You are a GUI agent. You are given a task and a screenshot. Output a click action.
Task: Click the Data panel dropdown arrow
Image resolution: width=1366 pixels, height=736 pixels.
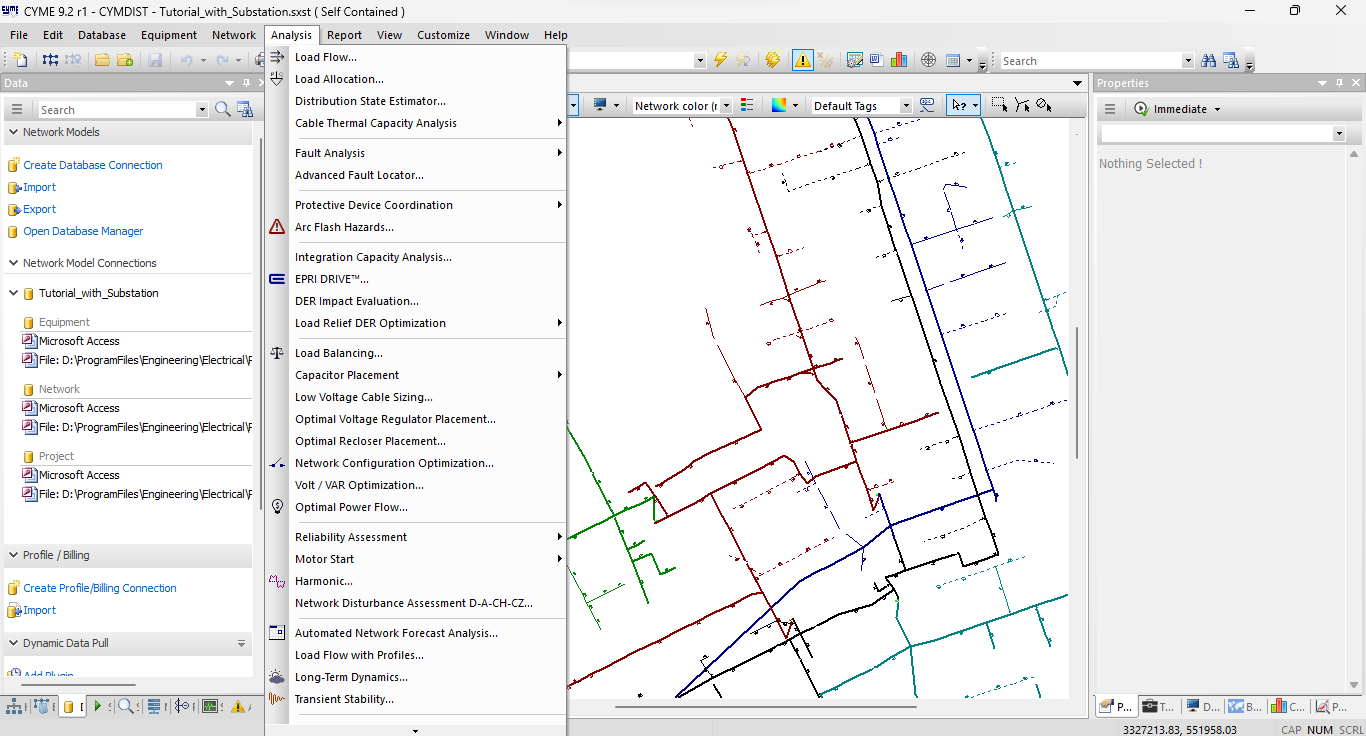pyautogui.click(x=230, y=83)
